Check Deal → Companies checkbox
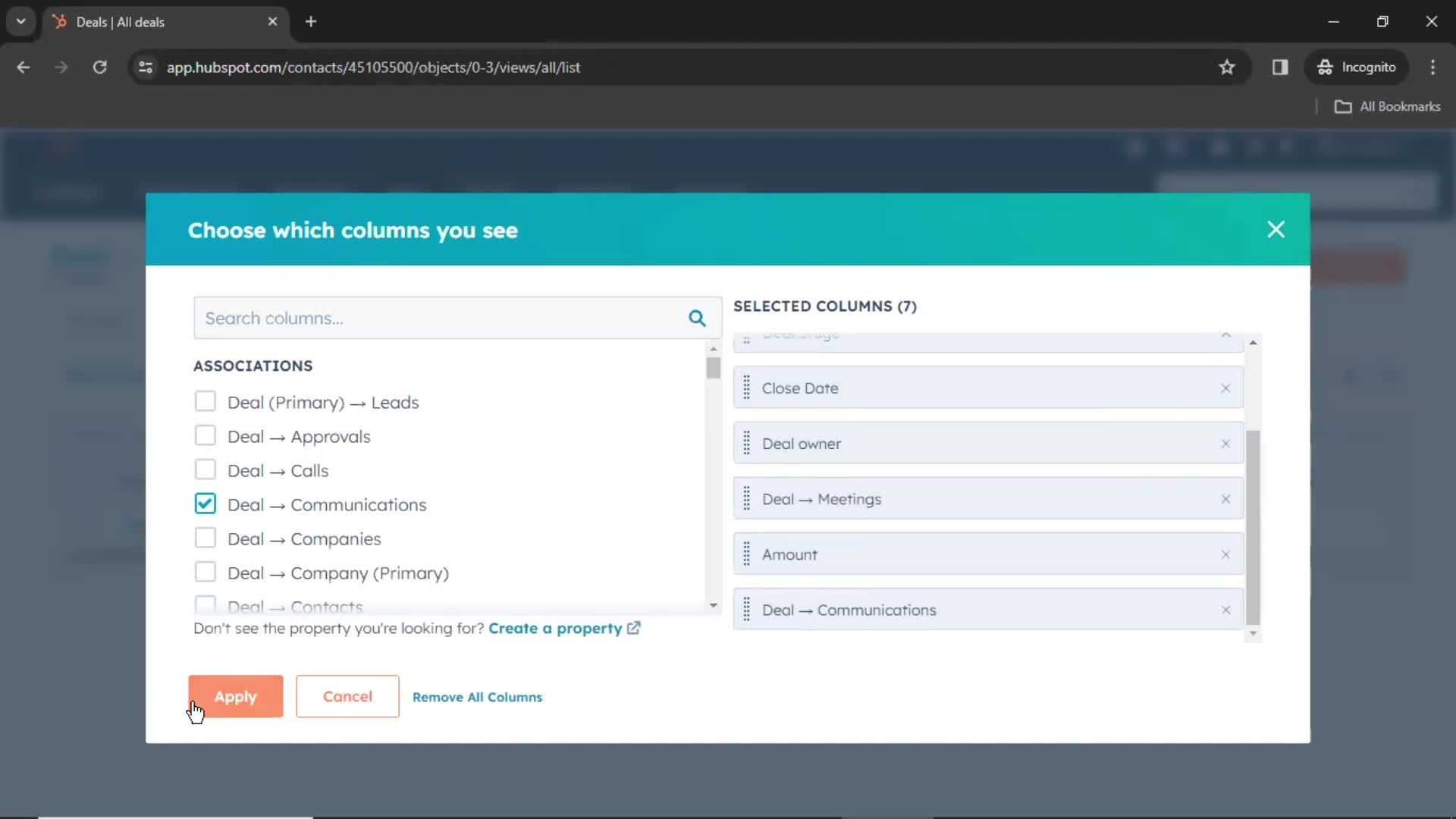Screen dimensions: 1456x819 (205, 538)
